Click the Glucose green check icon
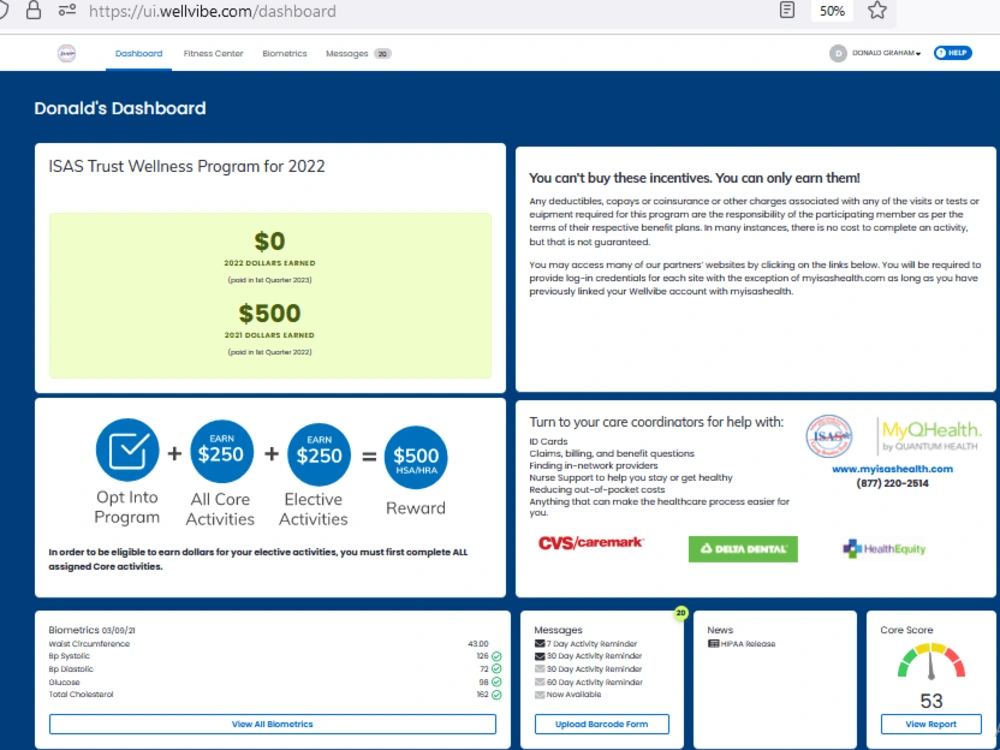 click(496, 682)
